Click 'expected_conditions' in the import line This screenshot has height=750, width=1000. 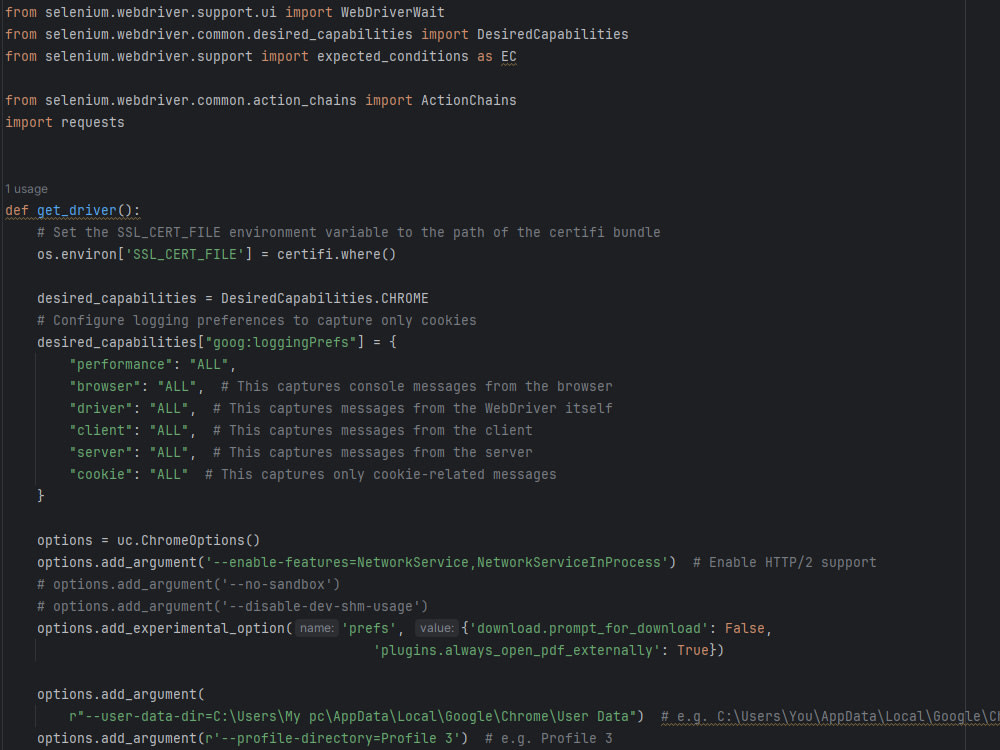(x=392, y=57)
